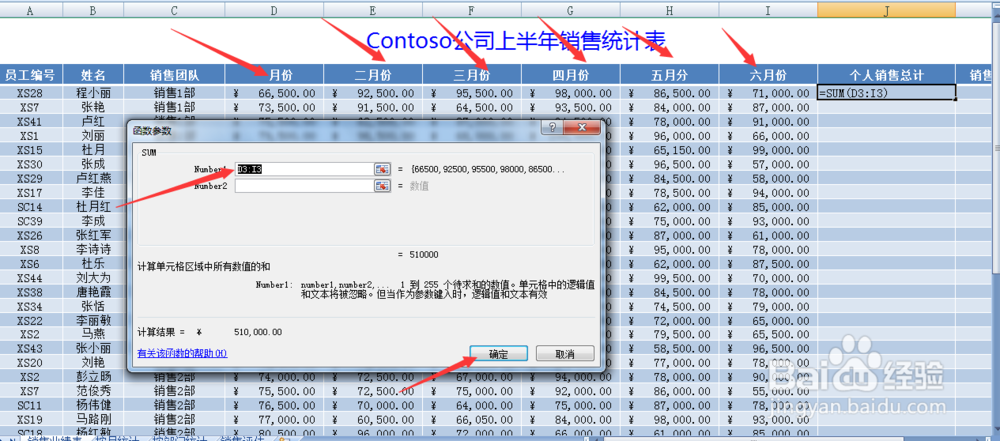Select column D header
This screenshot has height=441, width=1000.
point(274,10)
